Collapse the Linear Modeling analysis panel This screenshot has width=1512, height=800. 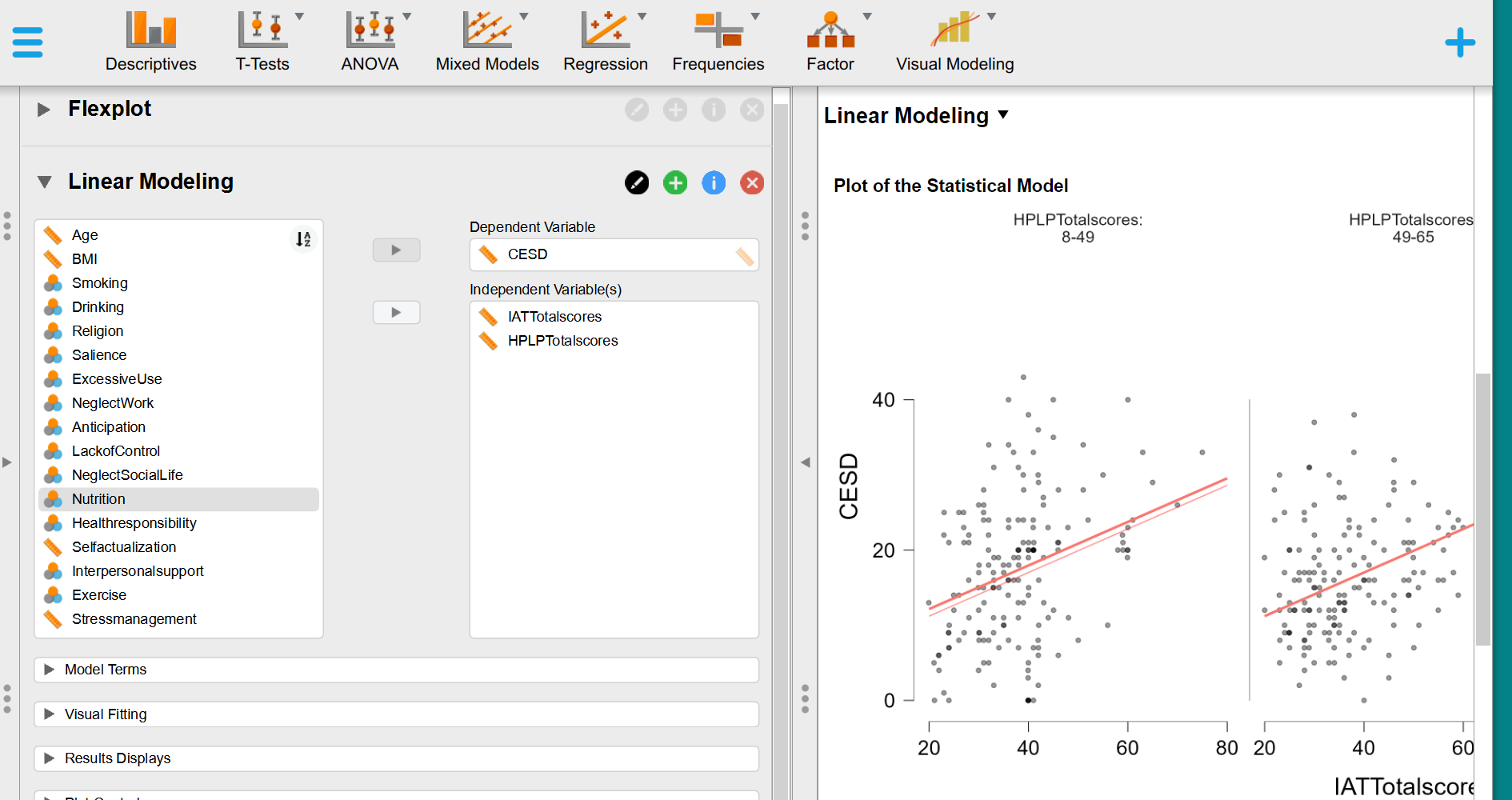click(x=45, y=182)
